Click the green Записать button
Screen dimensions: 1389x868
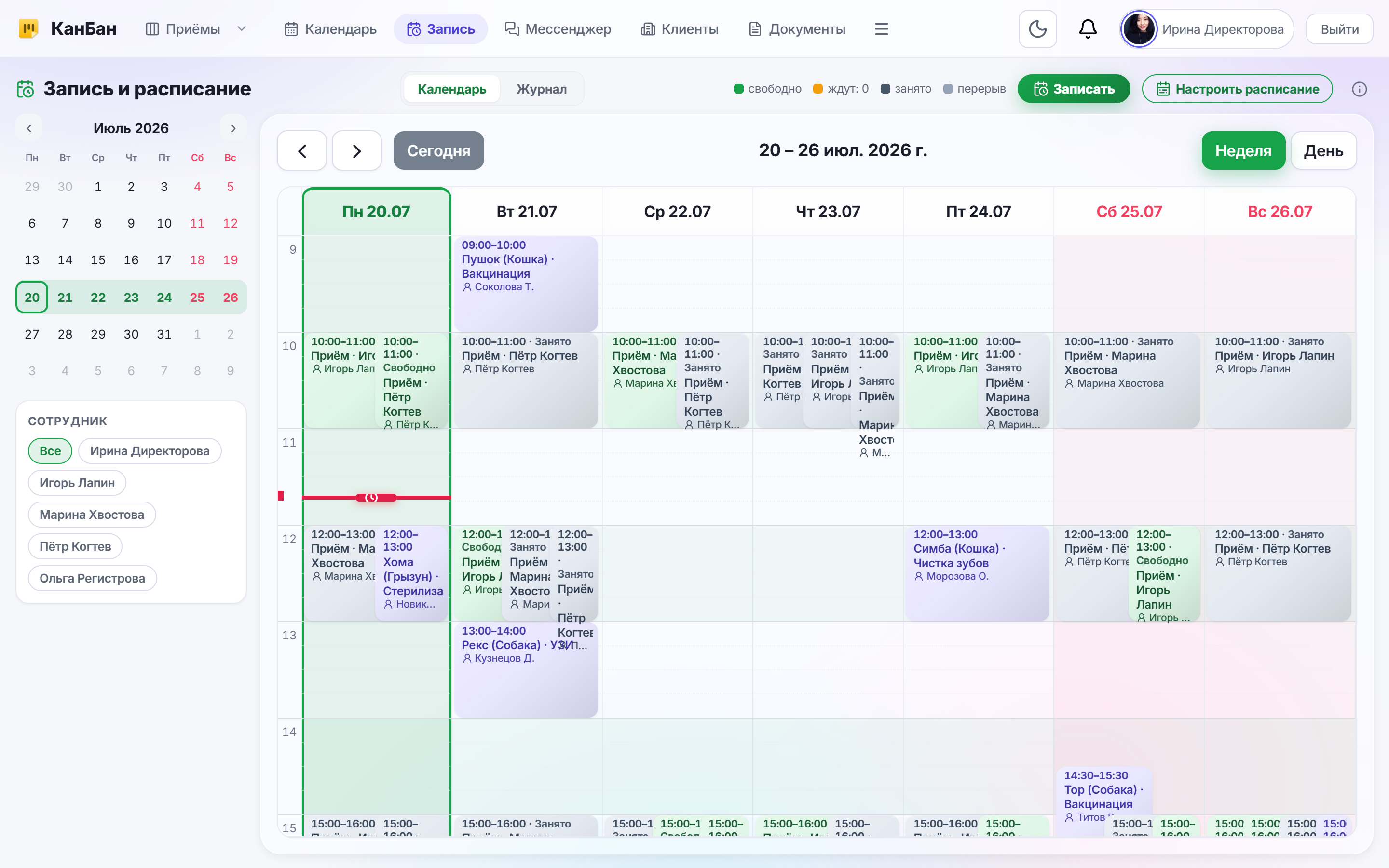1074,89
